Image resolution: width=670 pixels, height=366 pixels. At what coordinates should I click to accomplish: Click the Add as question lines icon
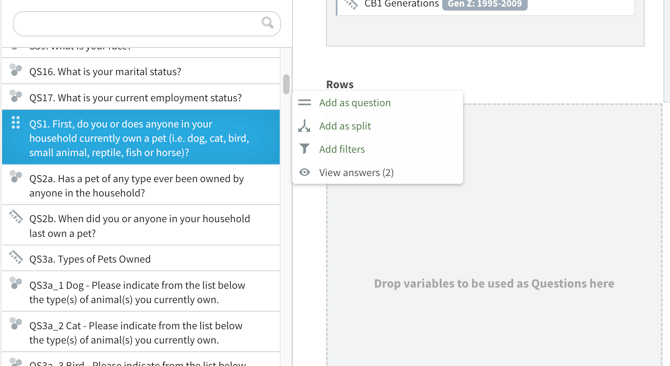click(x=305, y=102)
